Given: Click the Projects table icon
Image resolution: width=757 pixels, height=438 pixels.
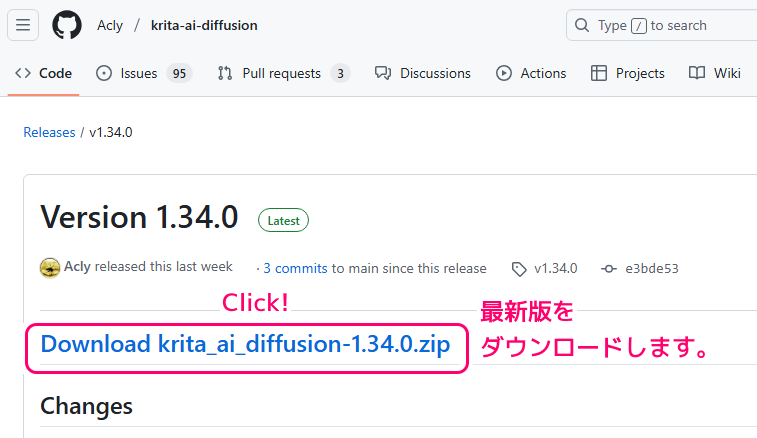Looking at the screenshot, I should pos(599,73).
